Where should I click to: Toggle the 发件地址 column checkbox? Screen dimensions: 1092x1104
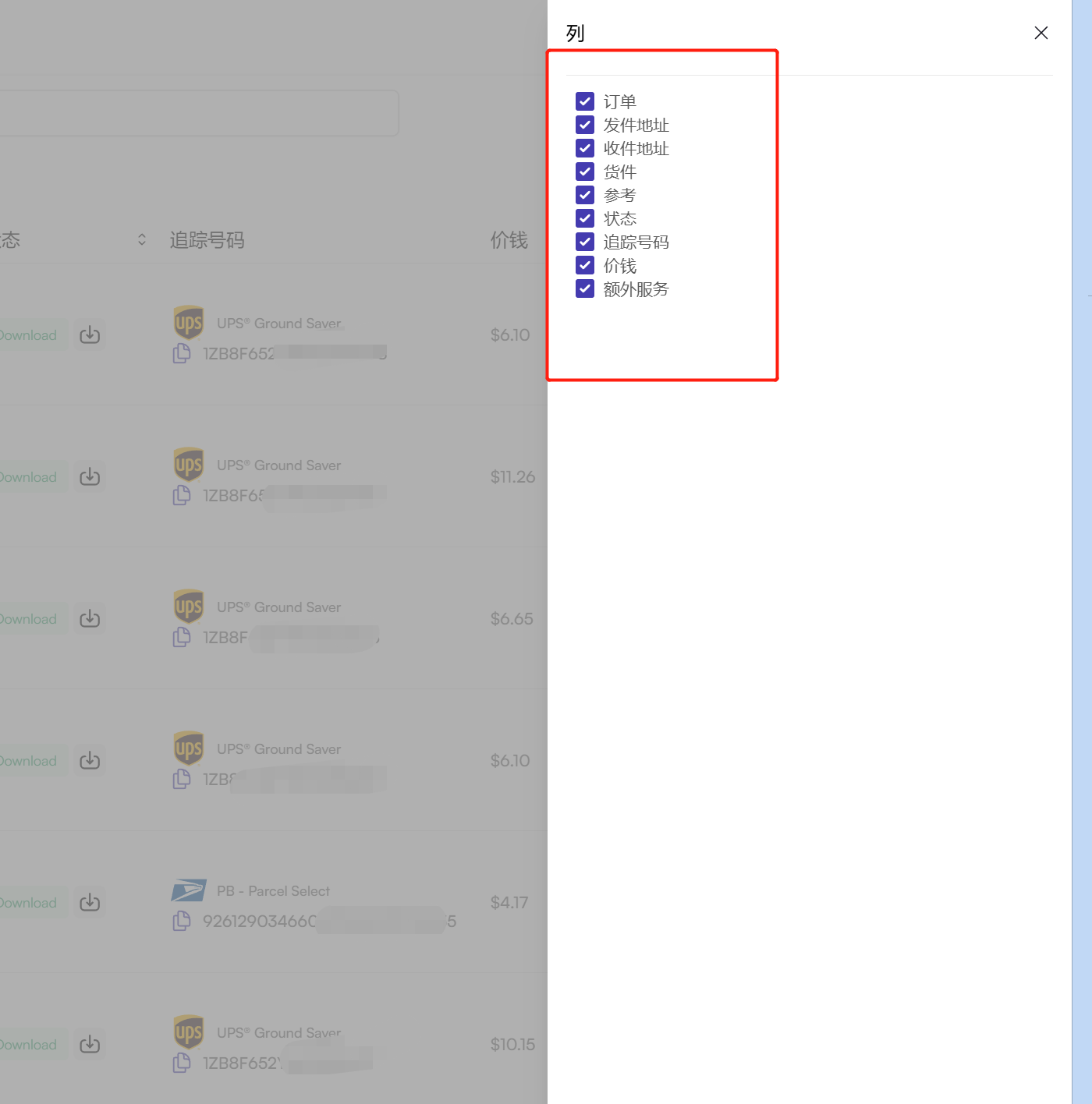click(x=585, y=125)
